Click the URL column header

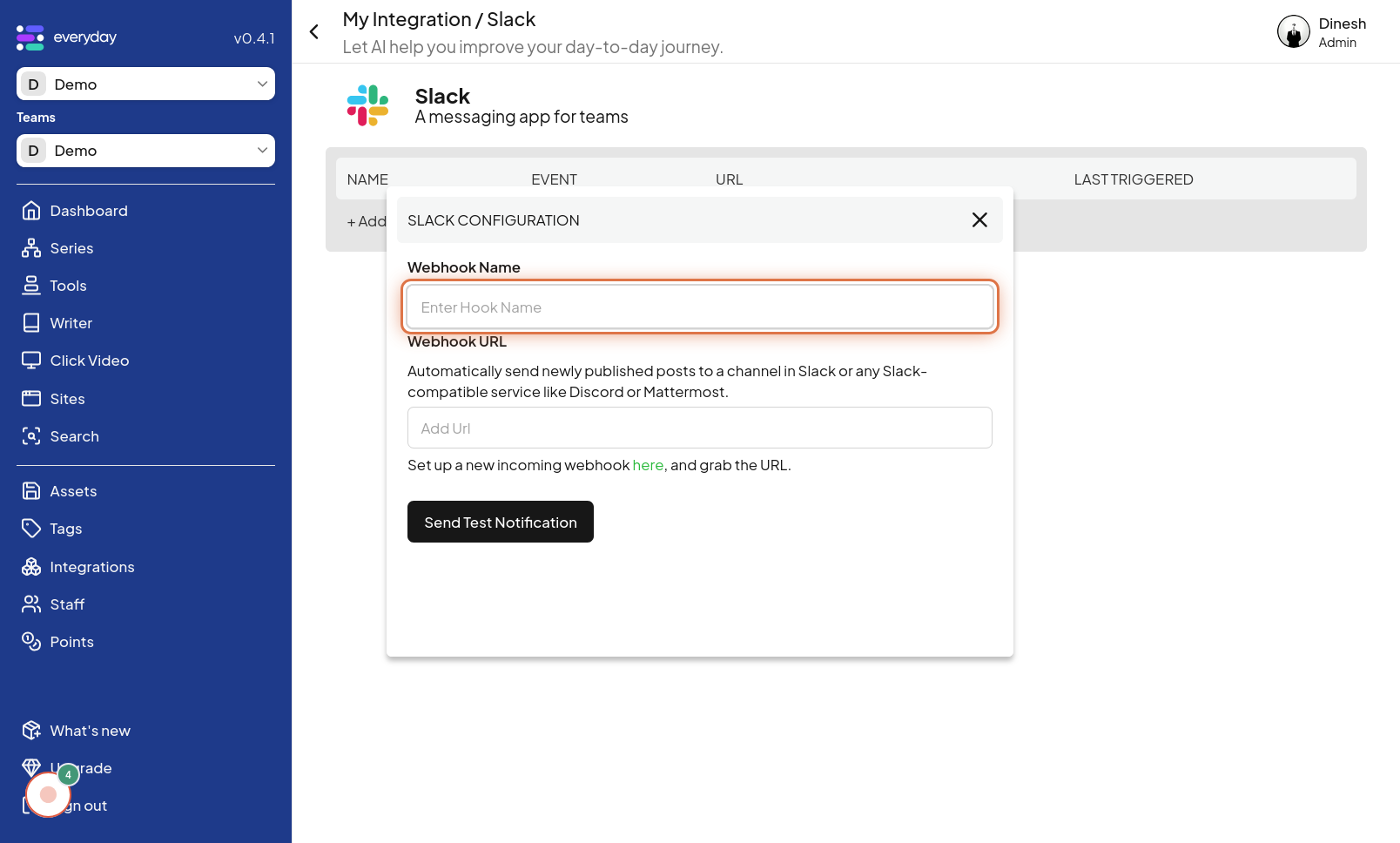[730, 179]
